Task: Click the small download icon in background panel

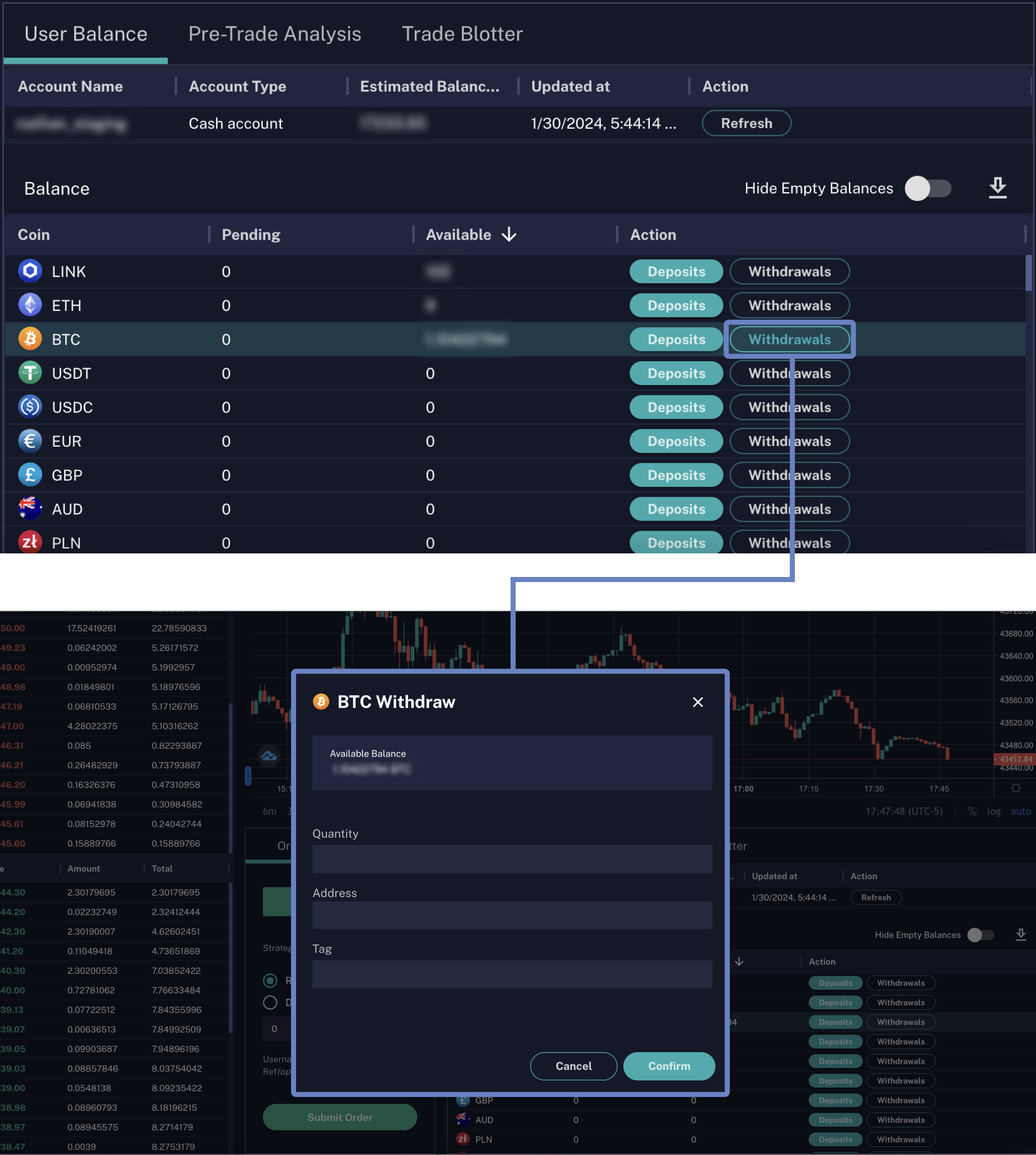Action: (x=1020, y=935)
